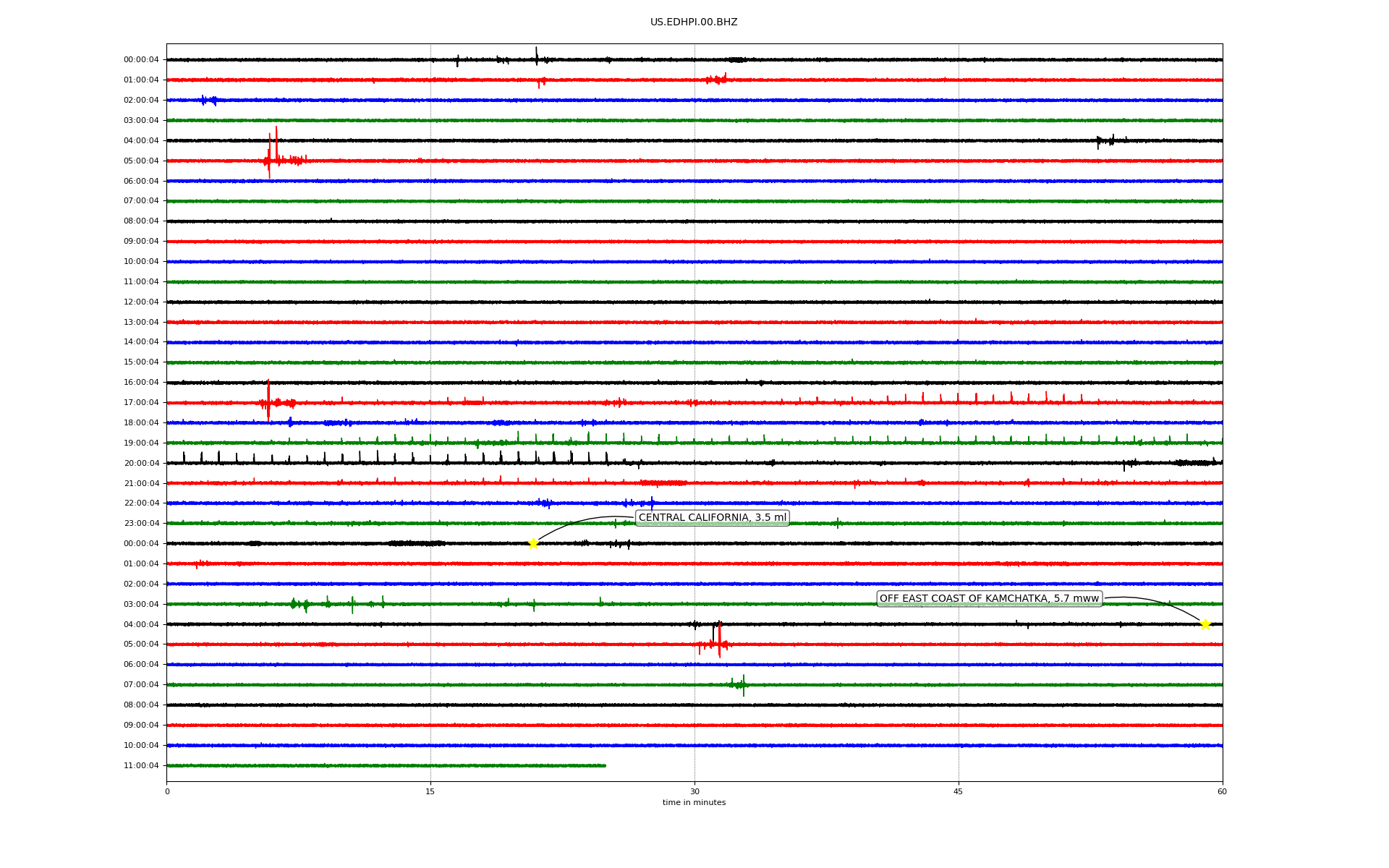
Task: Click the 30 minute x-axis tick label
Action: pos(694,791)
